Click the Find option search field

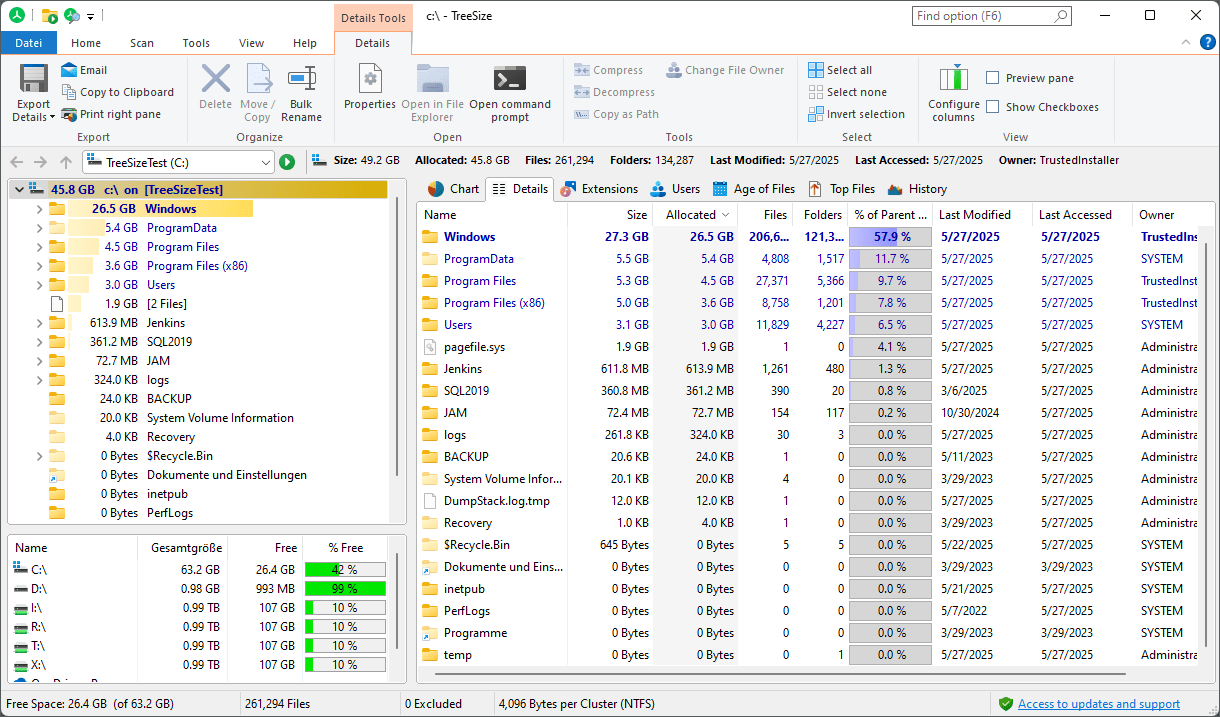pyautogui.click(x=982, y=16)
